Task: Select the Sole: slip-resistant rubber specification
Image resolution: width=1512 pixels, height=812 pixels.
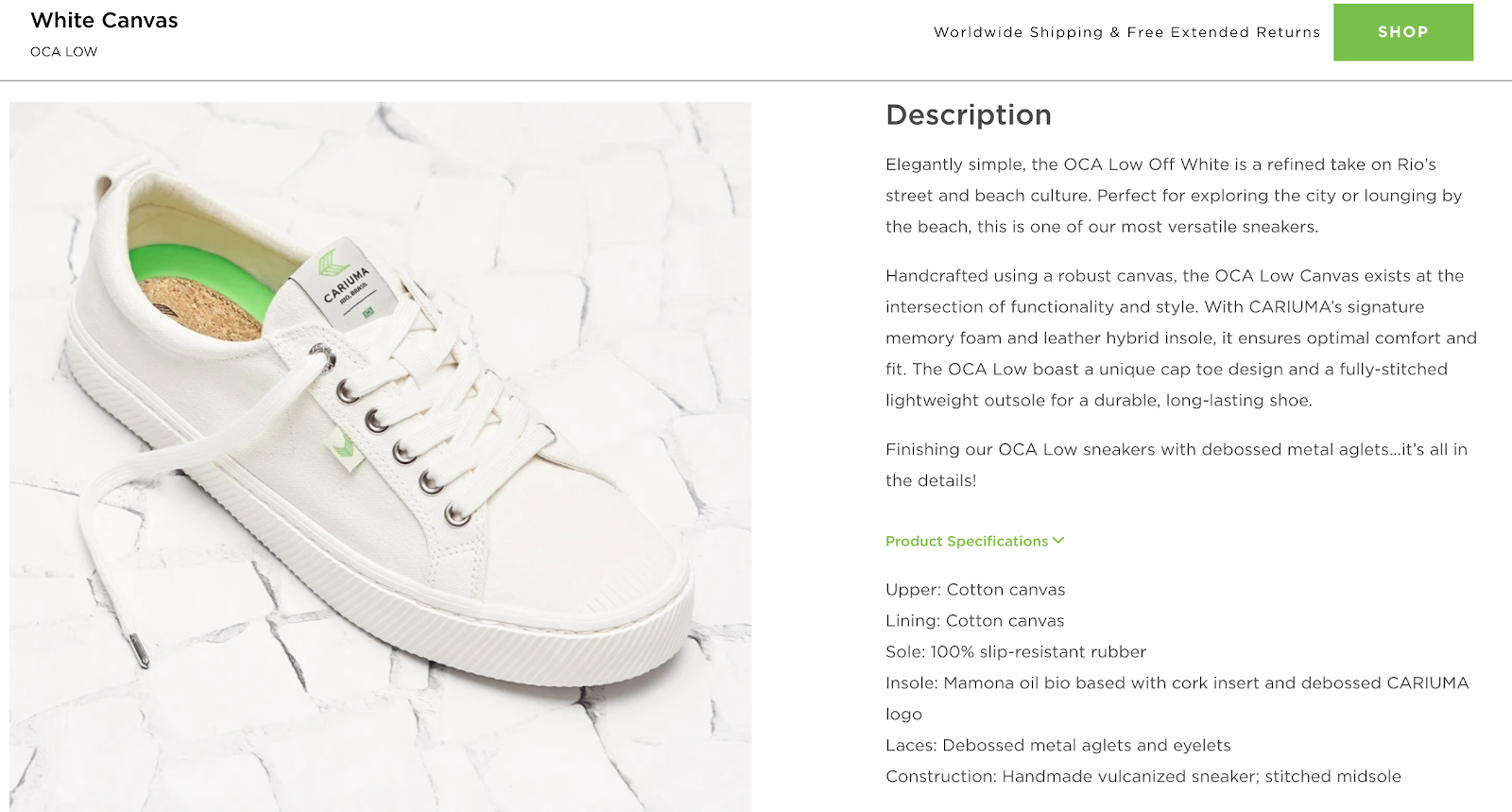Action: 1015,651
